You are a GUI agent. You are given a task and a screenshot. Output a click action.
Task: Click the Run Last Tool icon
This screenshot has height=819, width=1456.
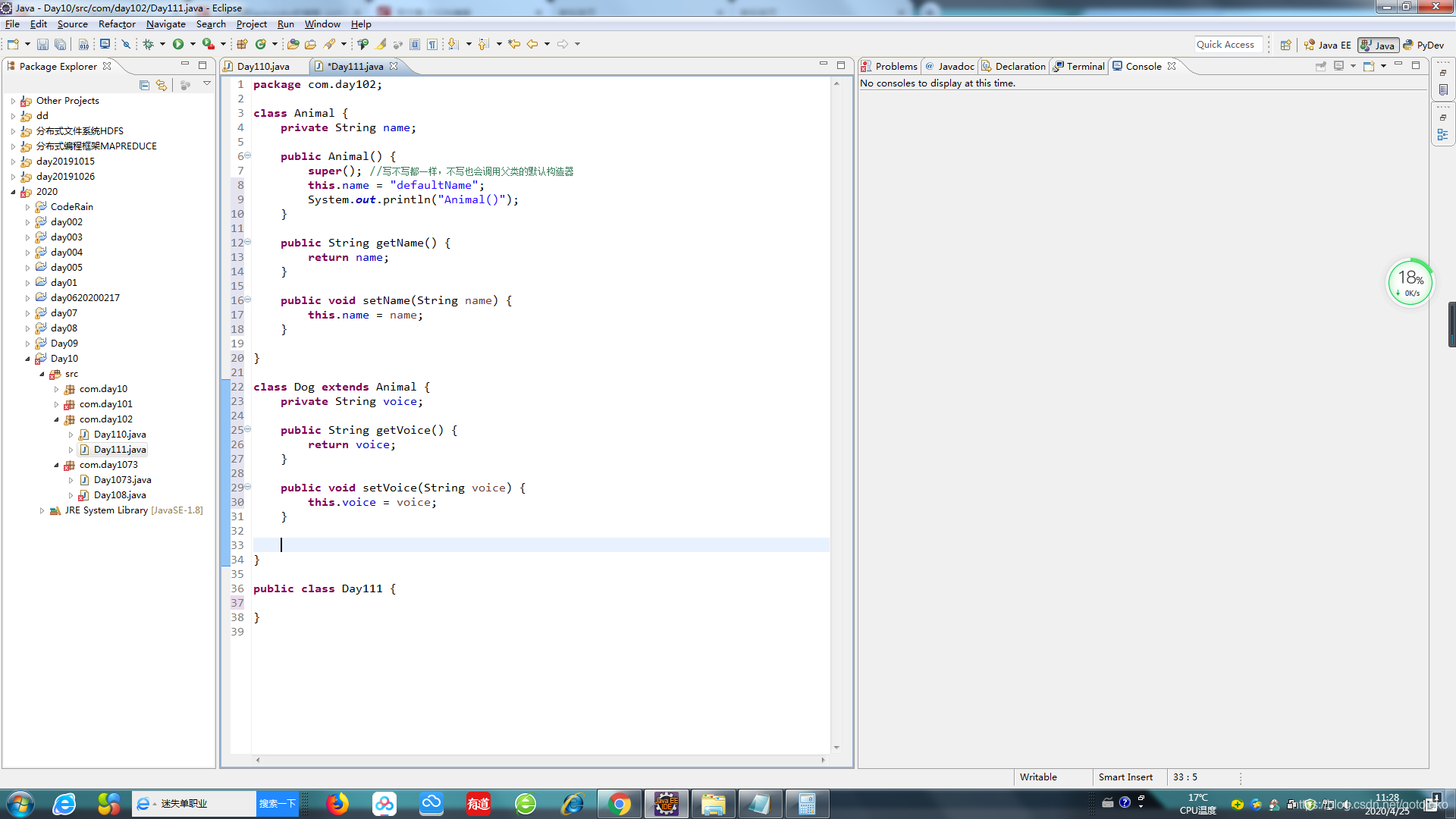coord(208,45)
